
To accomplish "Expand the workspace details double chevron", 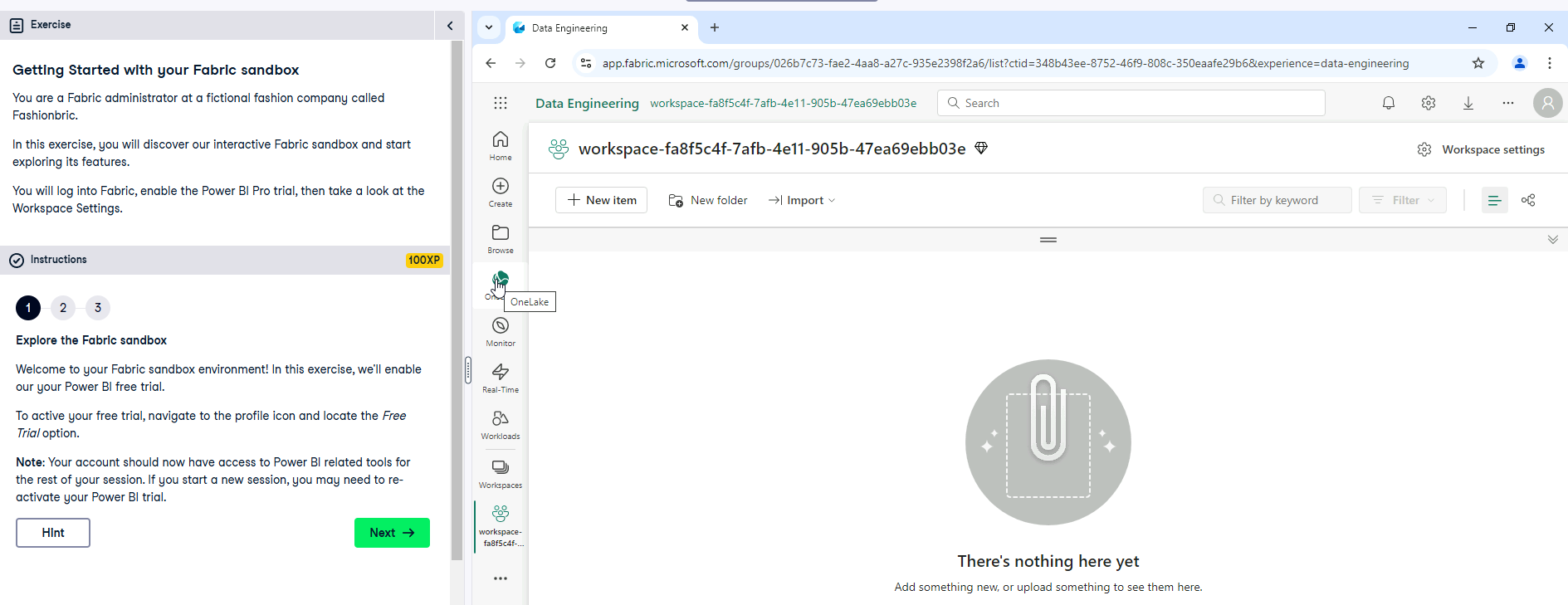I will (x=1552, y=240).
